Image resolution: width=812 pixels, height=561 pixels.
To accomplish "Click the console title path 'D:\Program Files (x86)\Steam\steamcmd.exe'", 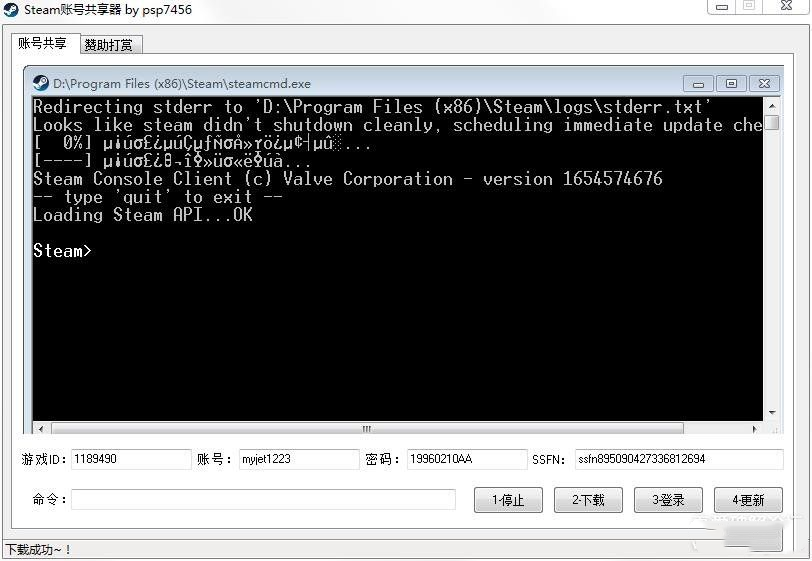I will click(x=182, y=84).
